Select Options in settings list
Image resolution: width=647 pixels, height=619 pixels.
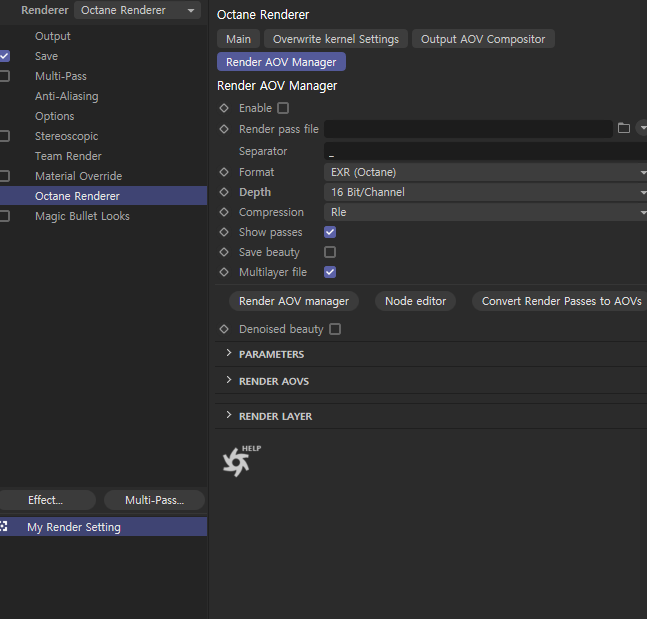click(54, 116)
